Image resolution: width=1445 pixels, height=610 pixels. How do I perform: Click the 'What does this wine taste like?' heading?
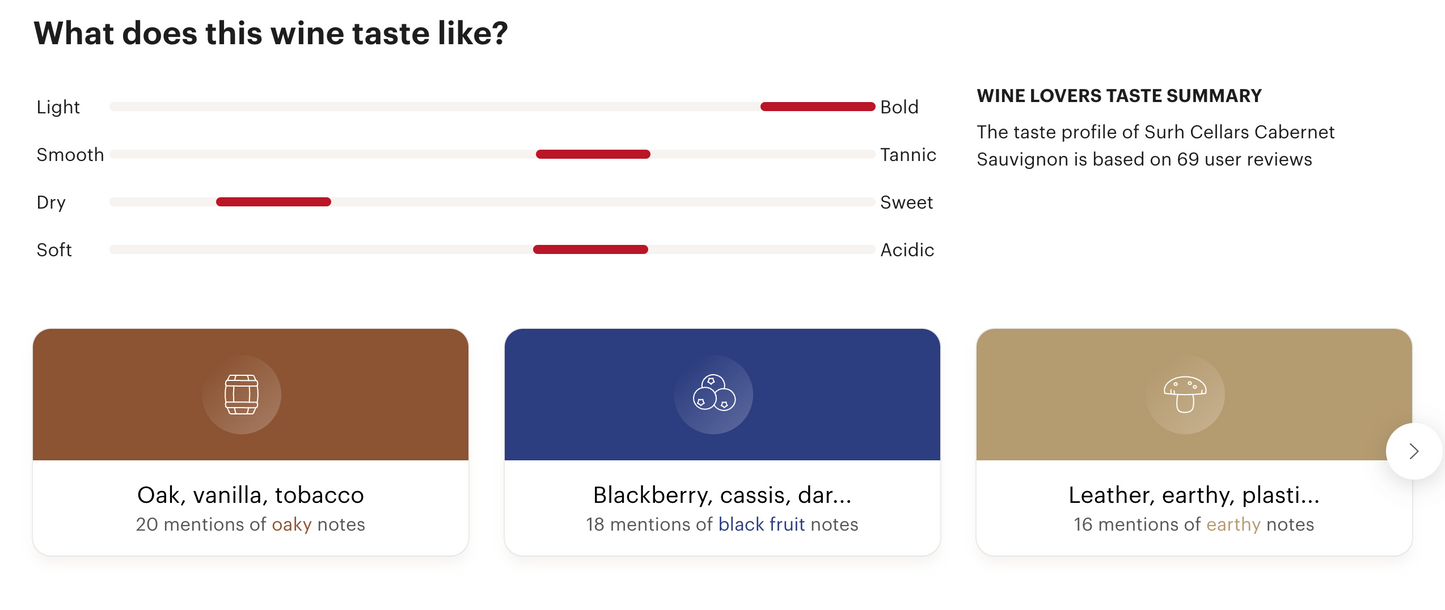point(271,34)
